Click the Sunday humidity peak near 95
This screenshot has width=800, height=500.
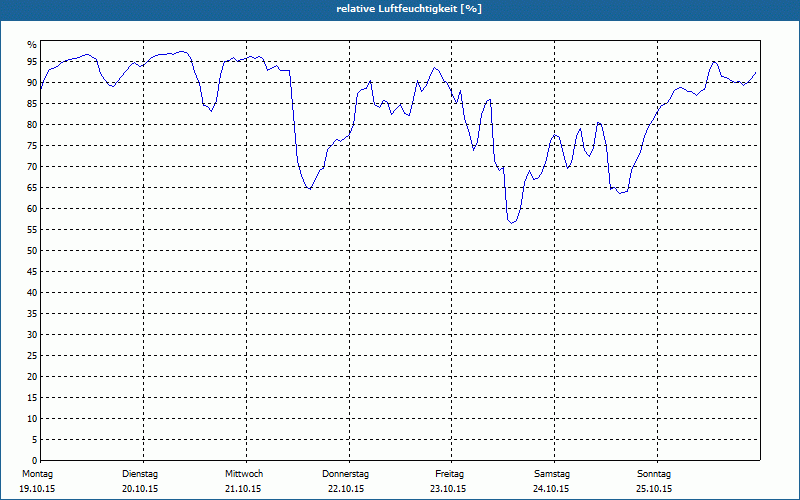click(714, 62)
